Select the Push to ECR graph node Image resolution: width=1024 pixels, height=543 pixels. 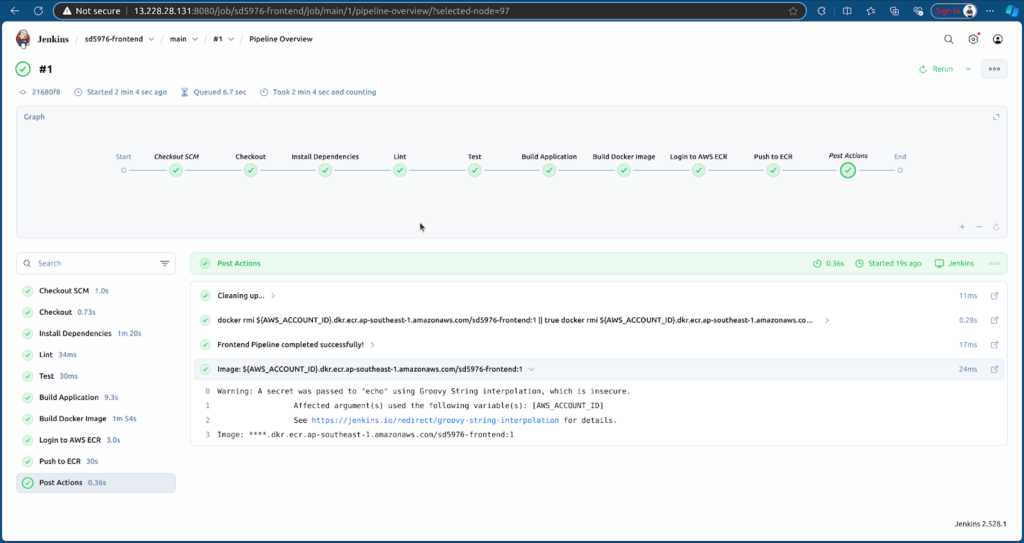pyautogui.click(x=773, y=171)
